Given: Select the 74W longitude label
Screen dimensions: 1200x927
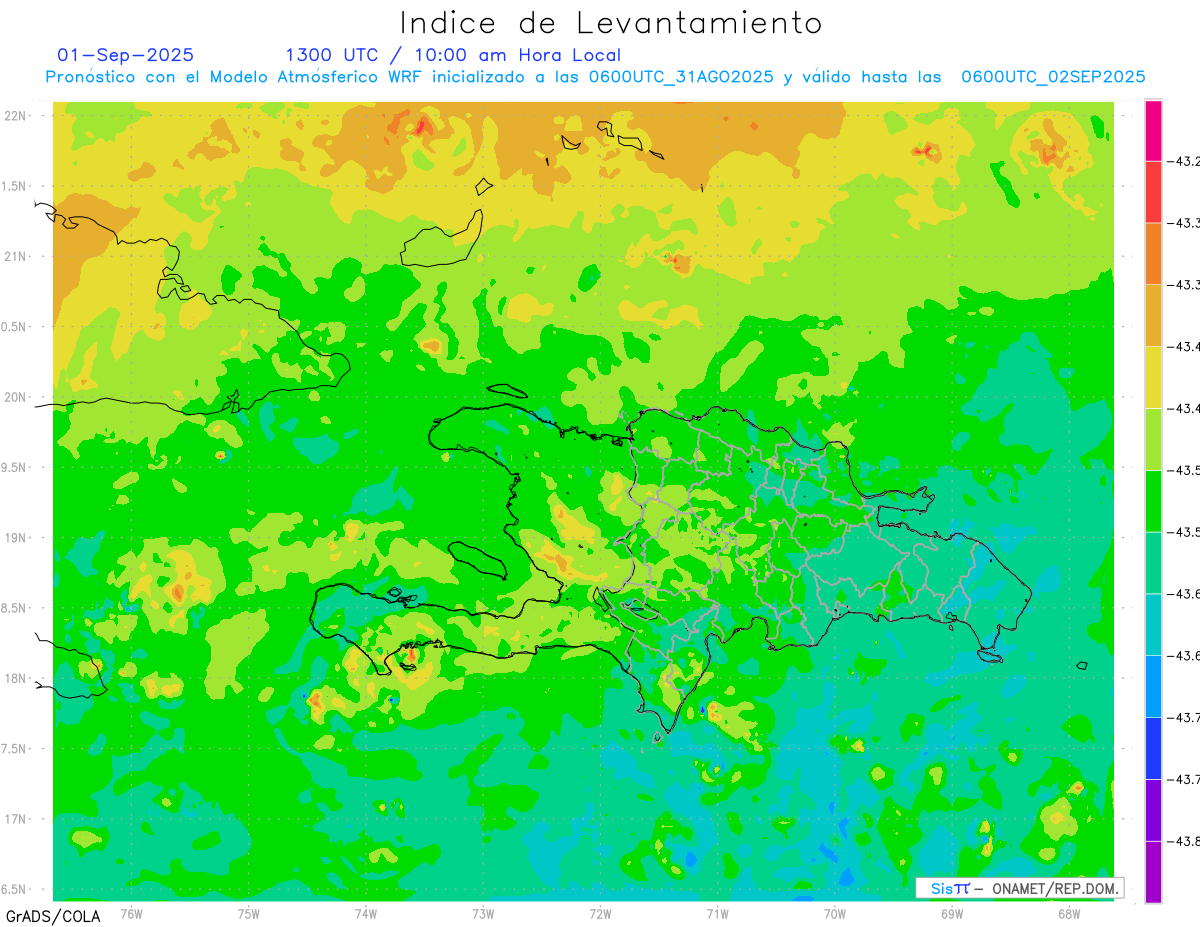Looking at the screenshot, I should pyautogui.click(x=365, y=913).
